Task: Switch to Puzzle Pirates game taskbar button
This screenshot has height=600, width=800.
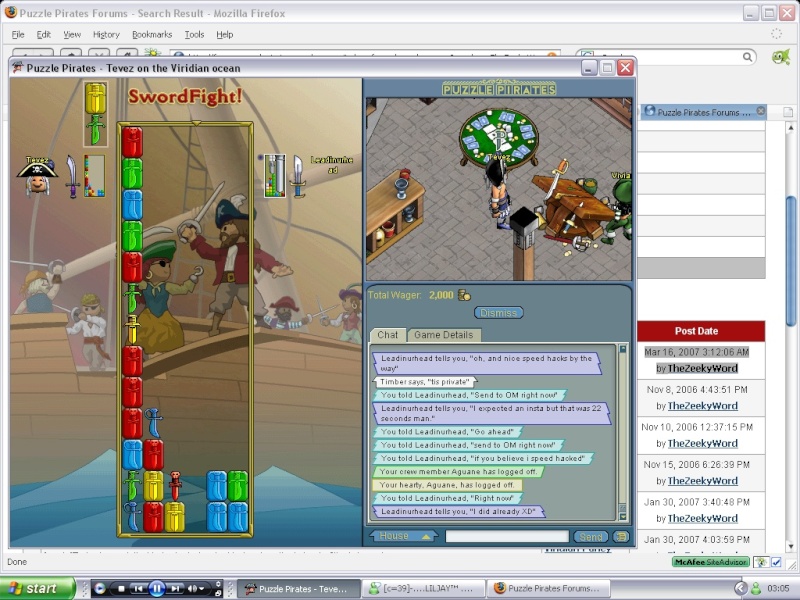Action: (x=297, y=588)
